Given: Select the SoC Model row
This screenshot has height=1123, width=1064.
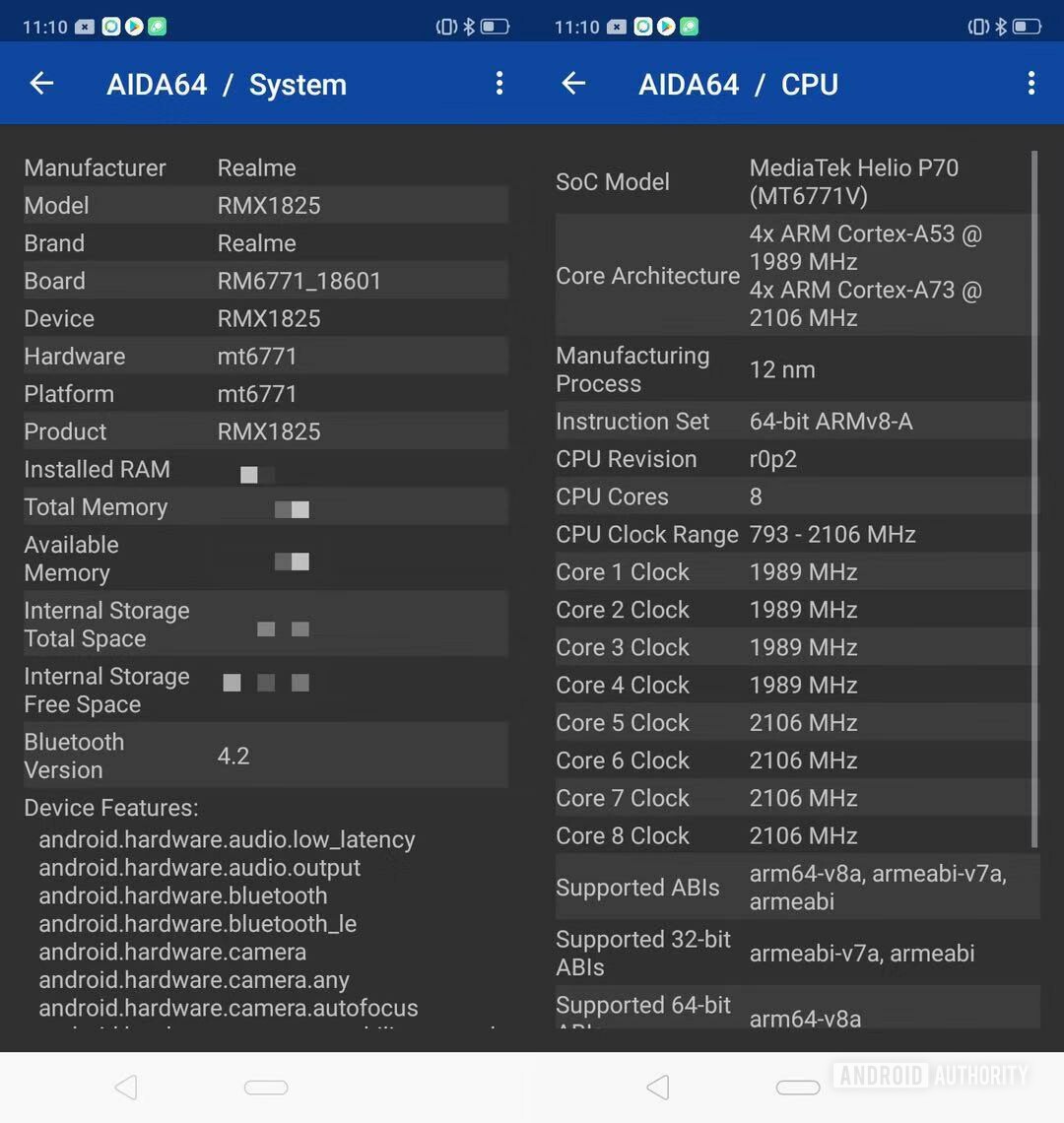Looking at the screenshot, I should coord(796,182).
